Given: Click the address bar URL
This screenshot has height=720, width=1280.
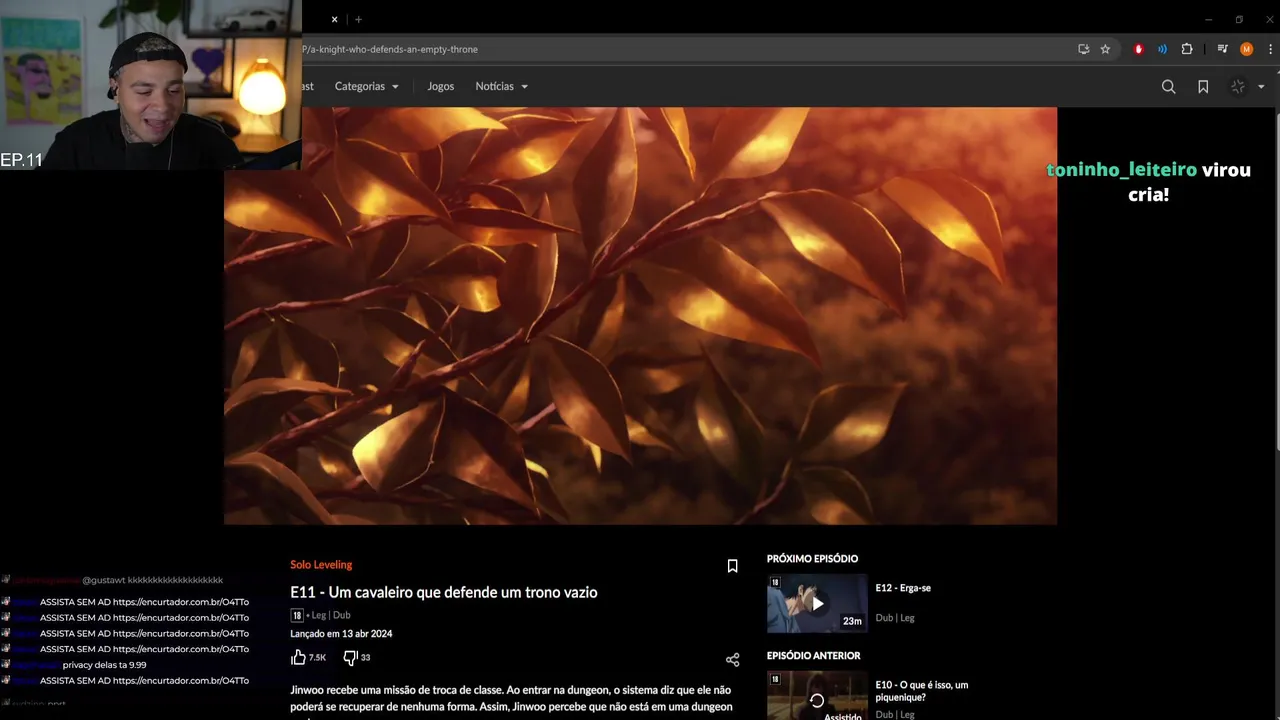Looking at the screenshot, I should 390,49.
